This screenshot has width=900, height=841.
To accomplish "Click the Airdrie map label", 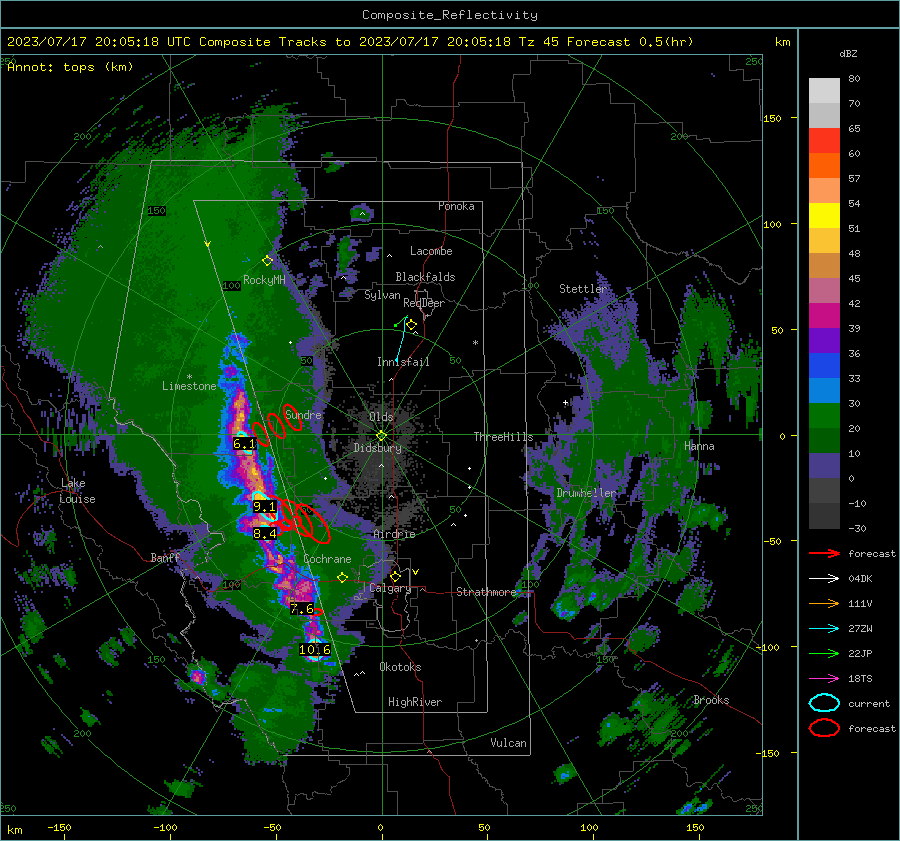I will (394, 534).
